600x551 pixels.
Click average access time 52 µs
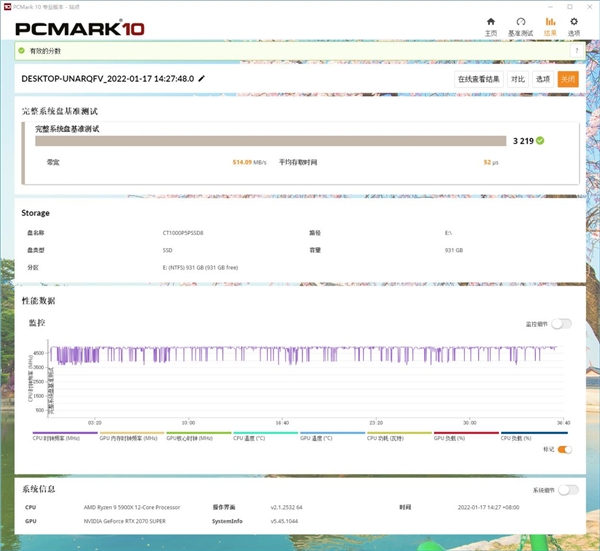click(491, 162)
